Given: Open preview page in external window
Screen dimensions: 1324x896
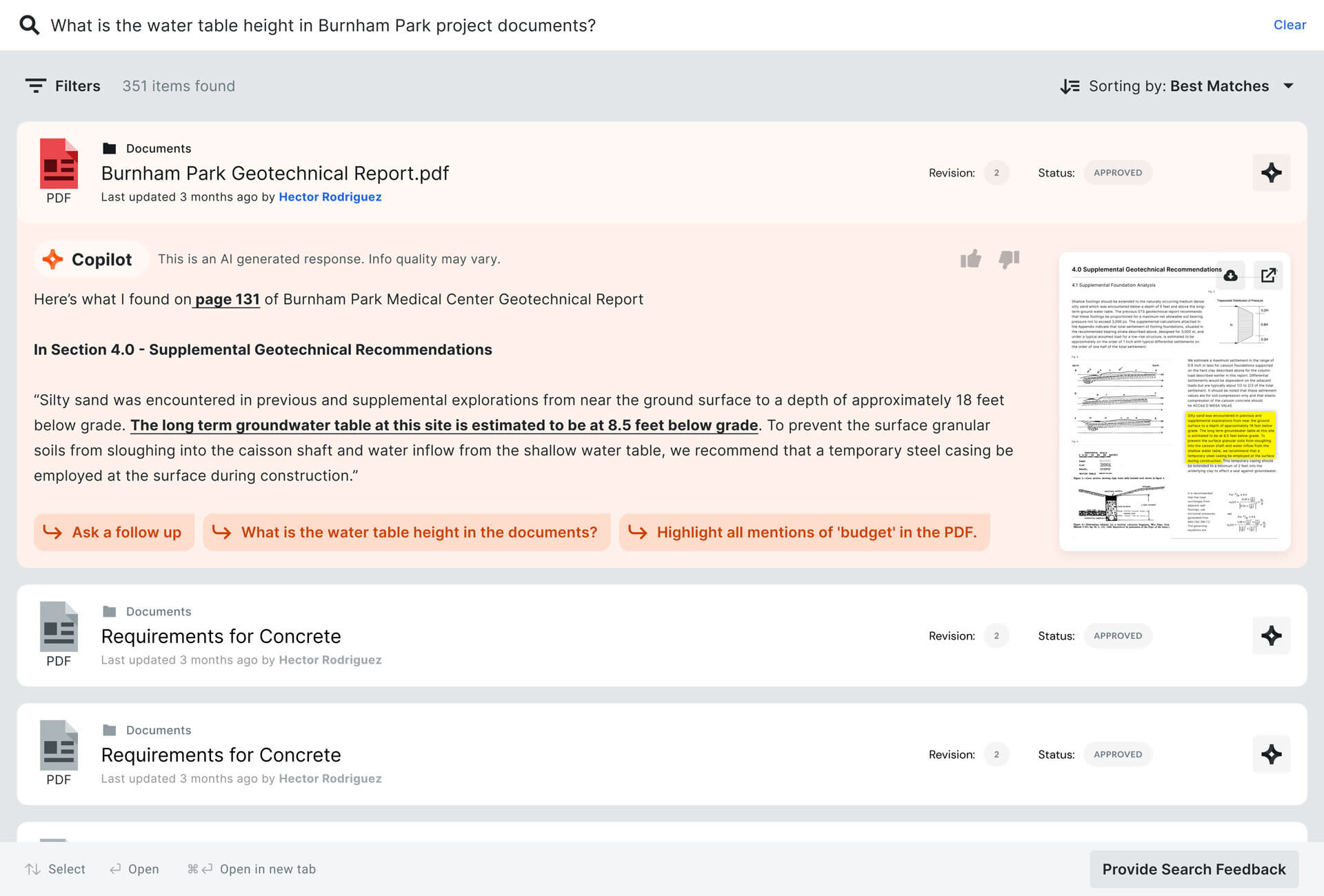Looking at the screenshot, I should coord(1268,276).
